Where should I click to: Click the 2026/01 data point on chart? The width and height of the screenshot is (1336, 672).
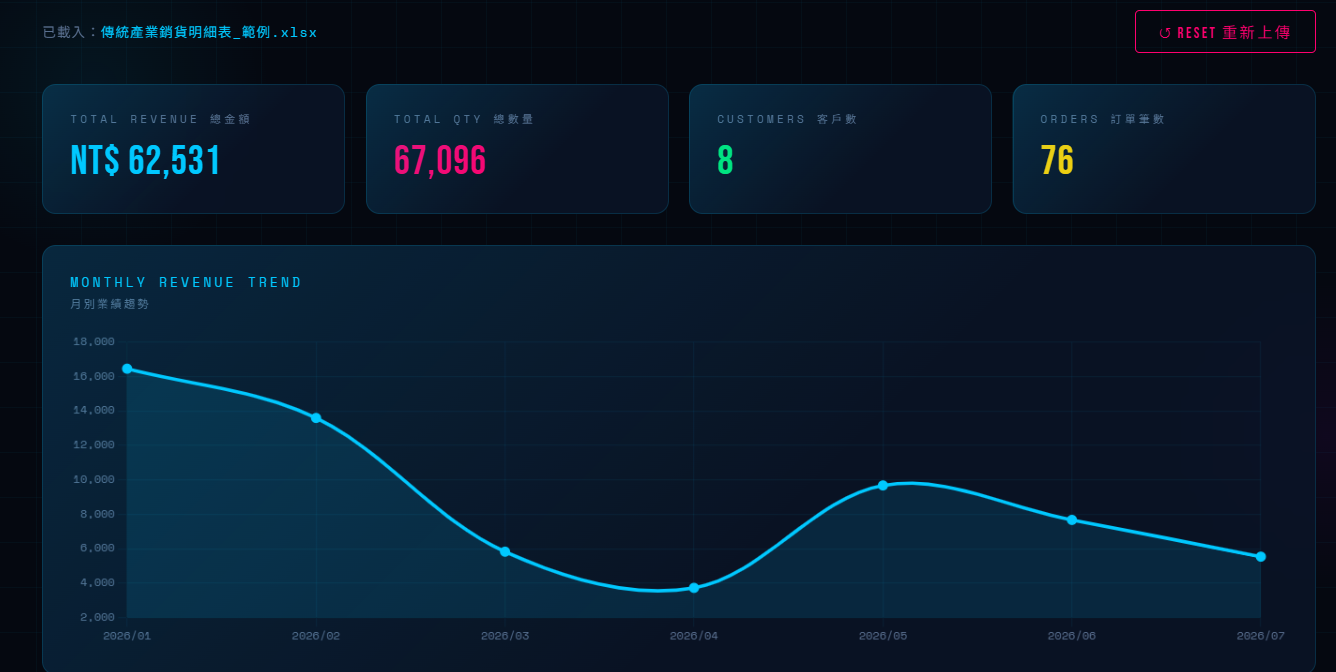tap(127, 369)
